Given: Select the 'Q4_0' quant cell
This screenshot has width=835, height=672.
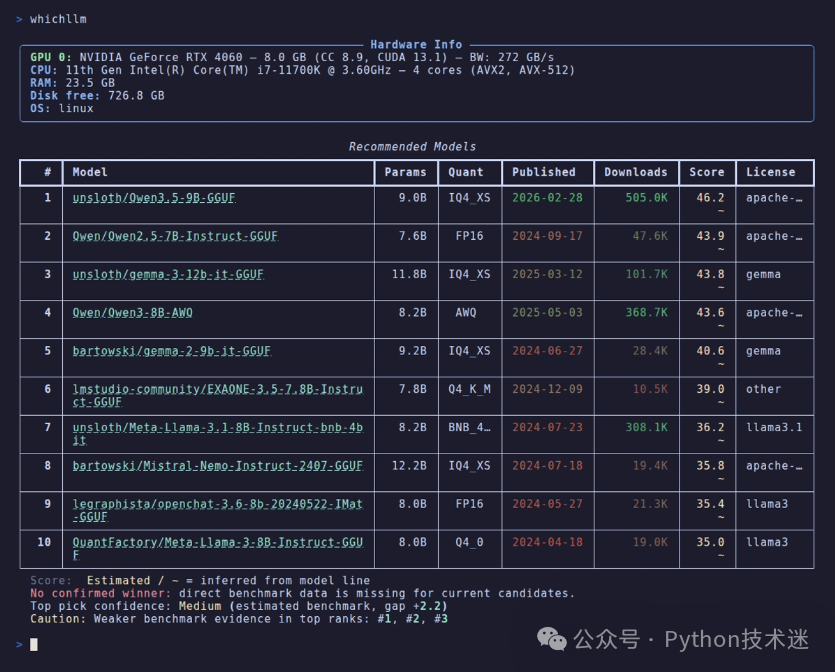Looking at the screenshot, I should (x=469, y=543).
